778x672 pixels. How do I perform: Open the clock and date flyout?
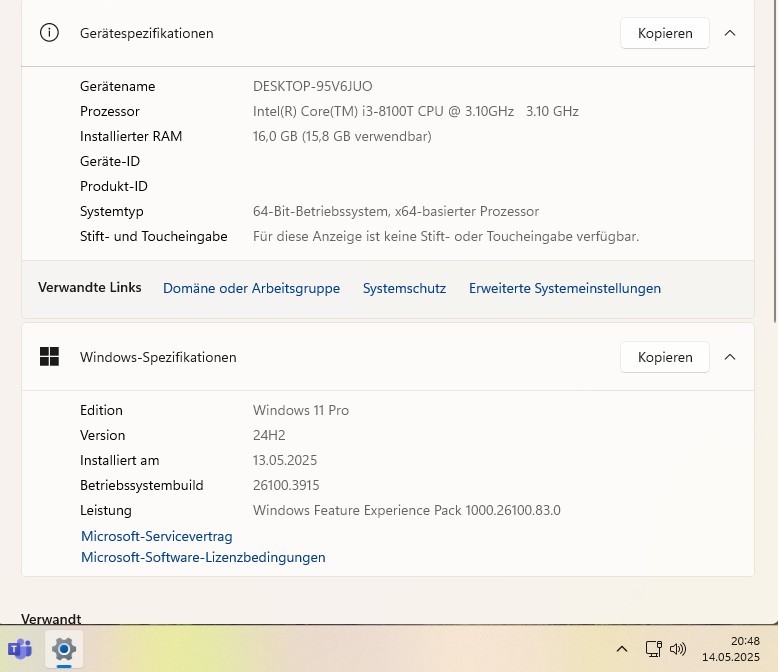tap(730, 648)
